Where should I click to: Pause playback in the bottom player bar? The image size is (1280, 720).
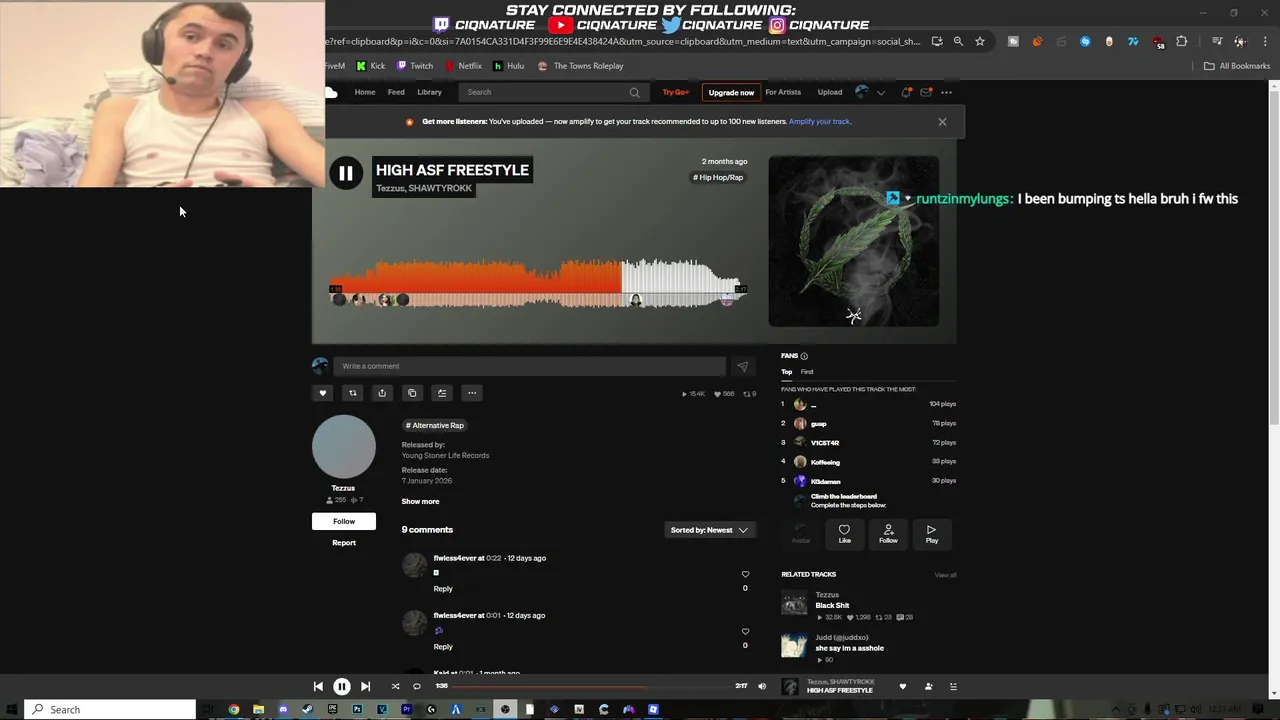coord(341,686)
